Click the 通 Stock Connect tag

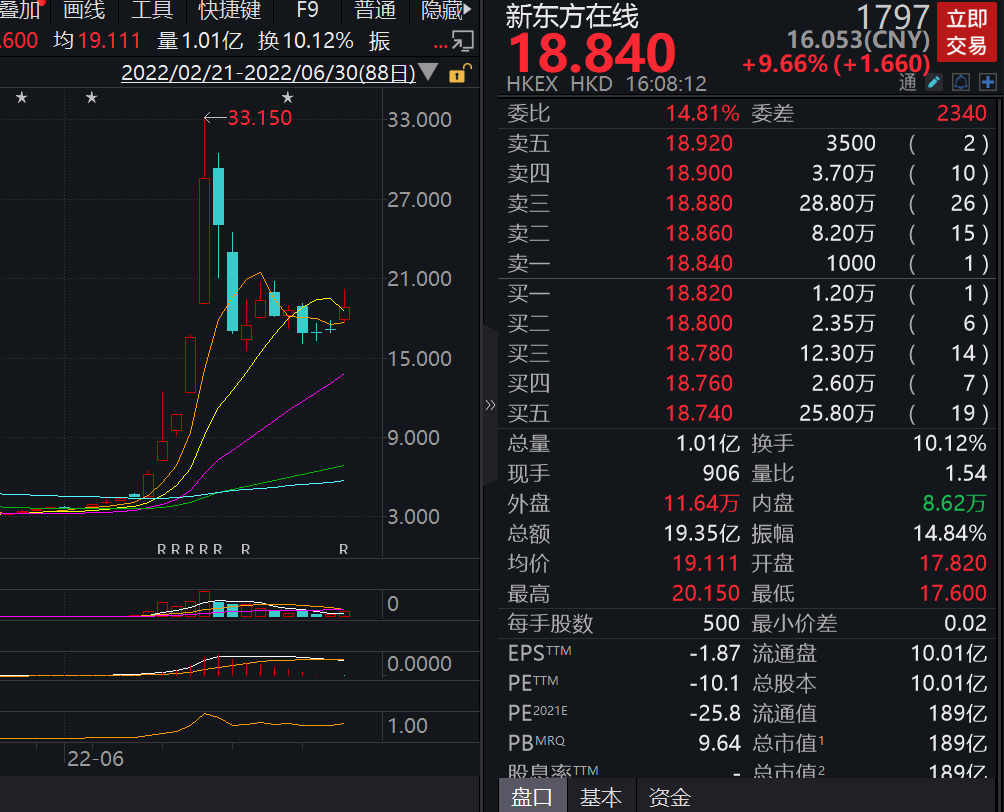pyautogui.click(x=908, y=82)
